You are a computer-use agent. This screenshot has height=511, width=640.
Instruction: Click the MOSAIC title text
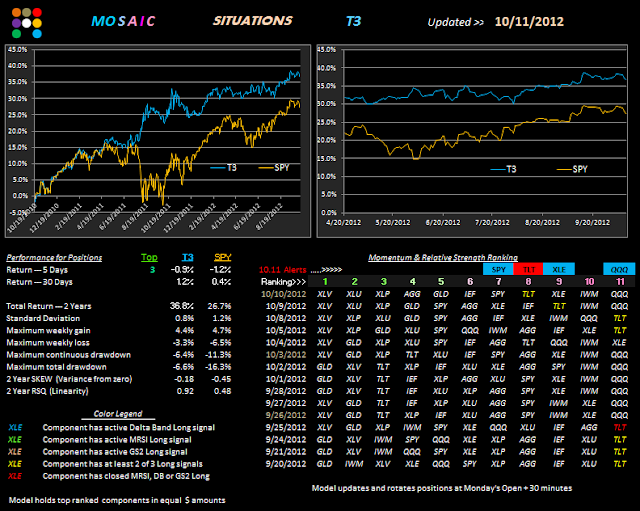(x=123, y=21)
